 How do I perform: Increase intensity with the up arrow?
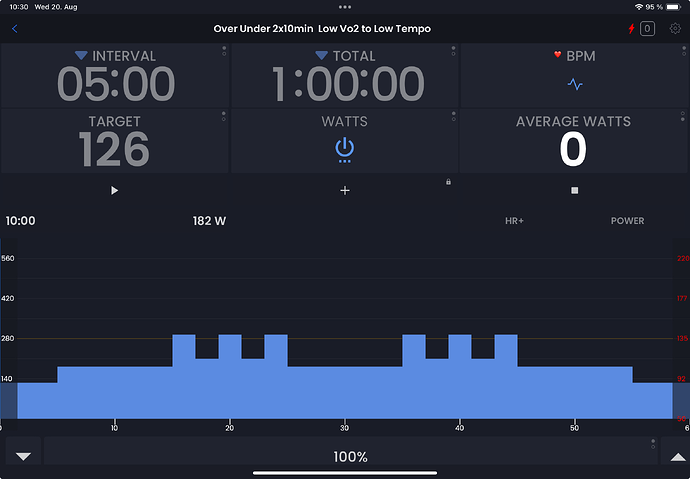point(678,457)
